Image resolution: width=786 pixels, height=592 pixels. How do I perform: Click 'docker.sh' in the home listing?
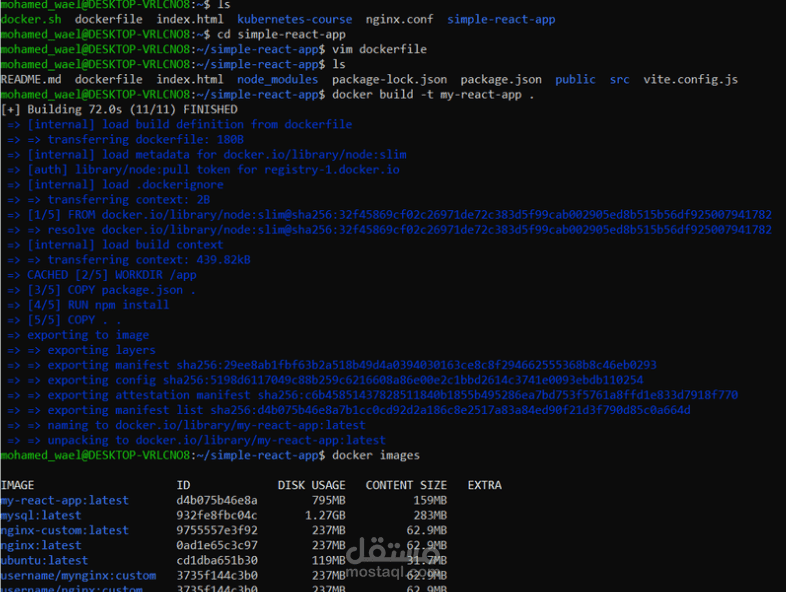[x=31, y=20]
